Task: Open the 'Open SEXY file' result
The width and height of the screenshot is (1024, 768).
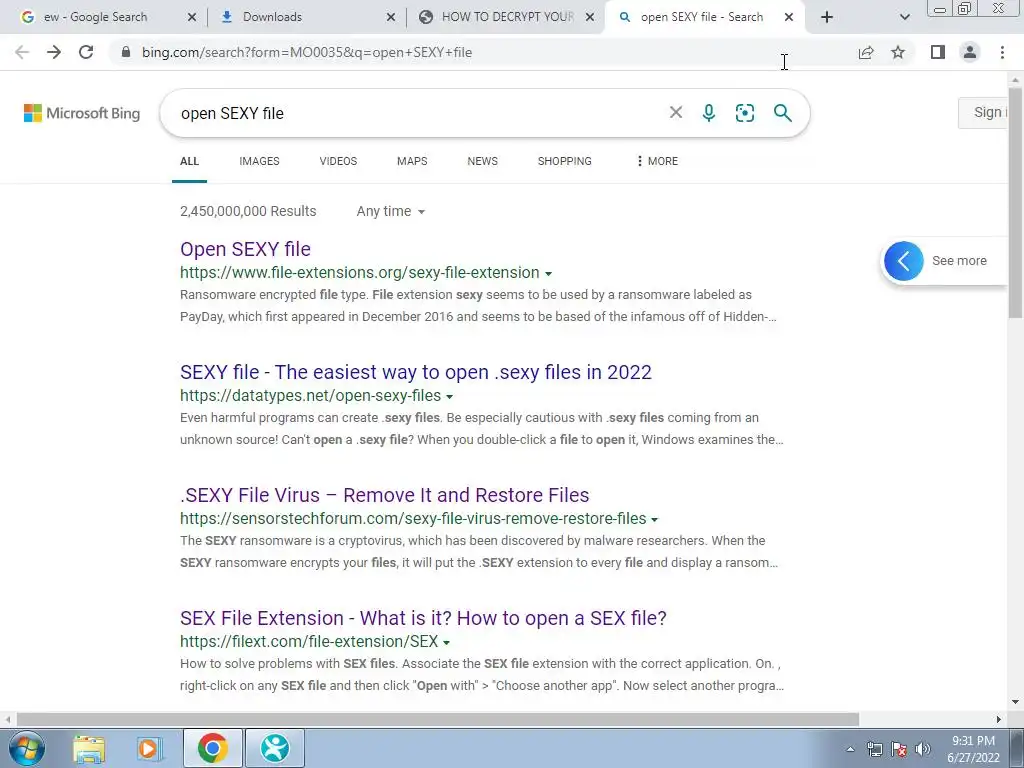Action: click(x=246, y=249)
